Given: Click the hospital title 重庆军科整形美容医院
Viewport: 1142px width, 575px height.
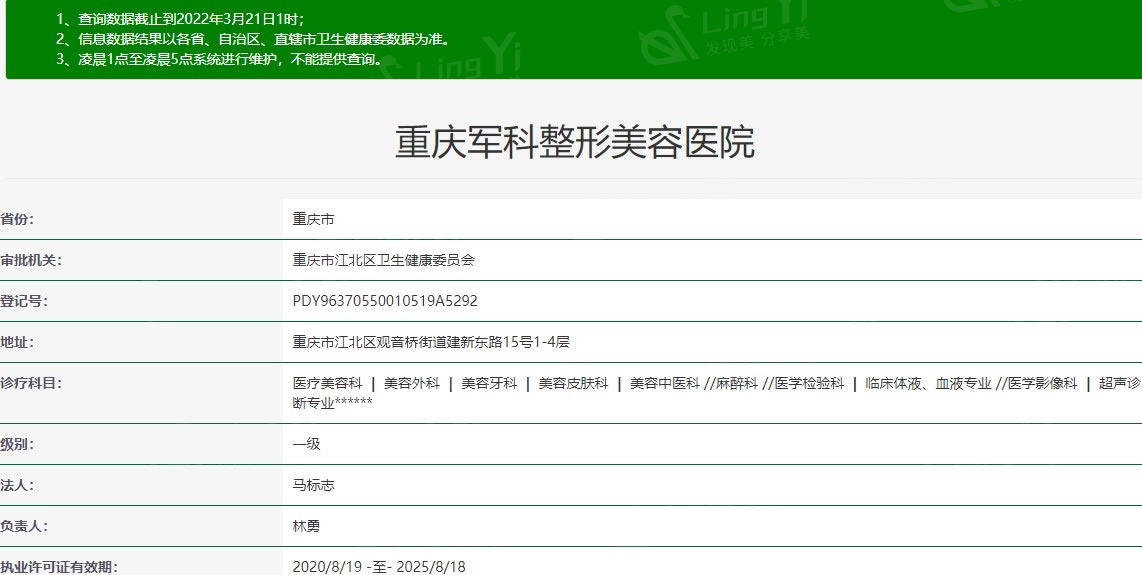Looking at the screenshot, I should [574, 142].
